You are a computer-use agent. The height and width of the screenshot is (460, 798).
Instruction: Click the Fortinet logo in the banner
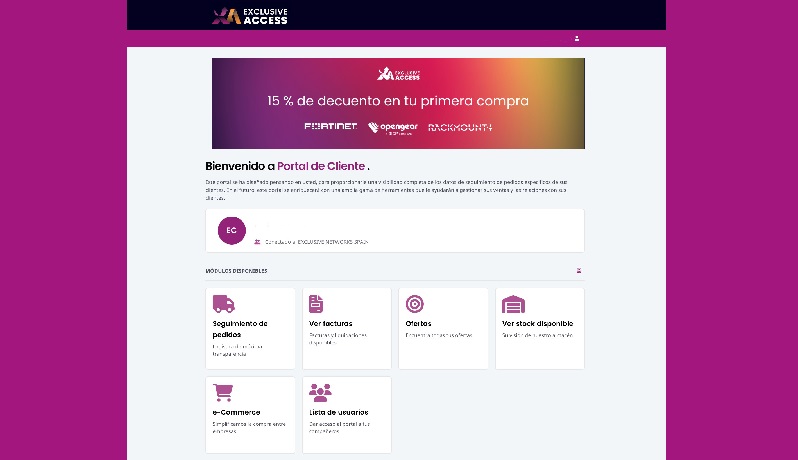click(x=330, y=127)
